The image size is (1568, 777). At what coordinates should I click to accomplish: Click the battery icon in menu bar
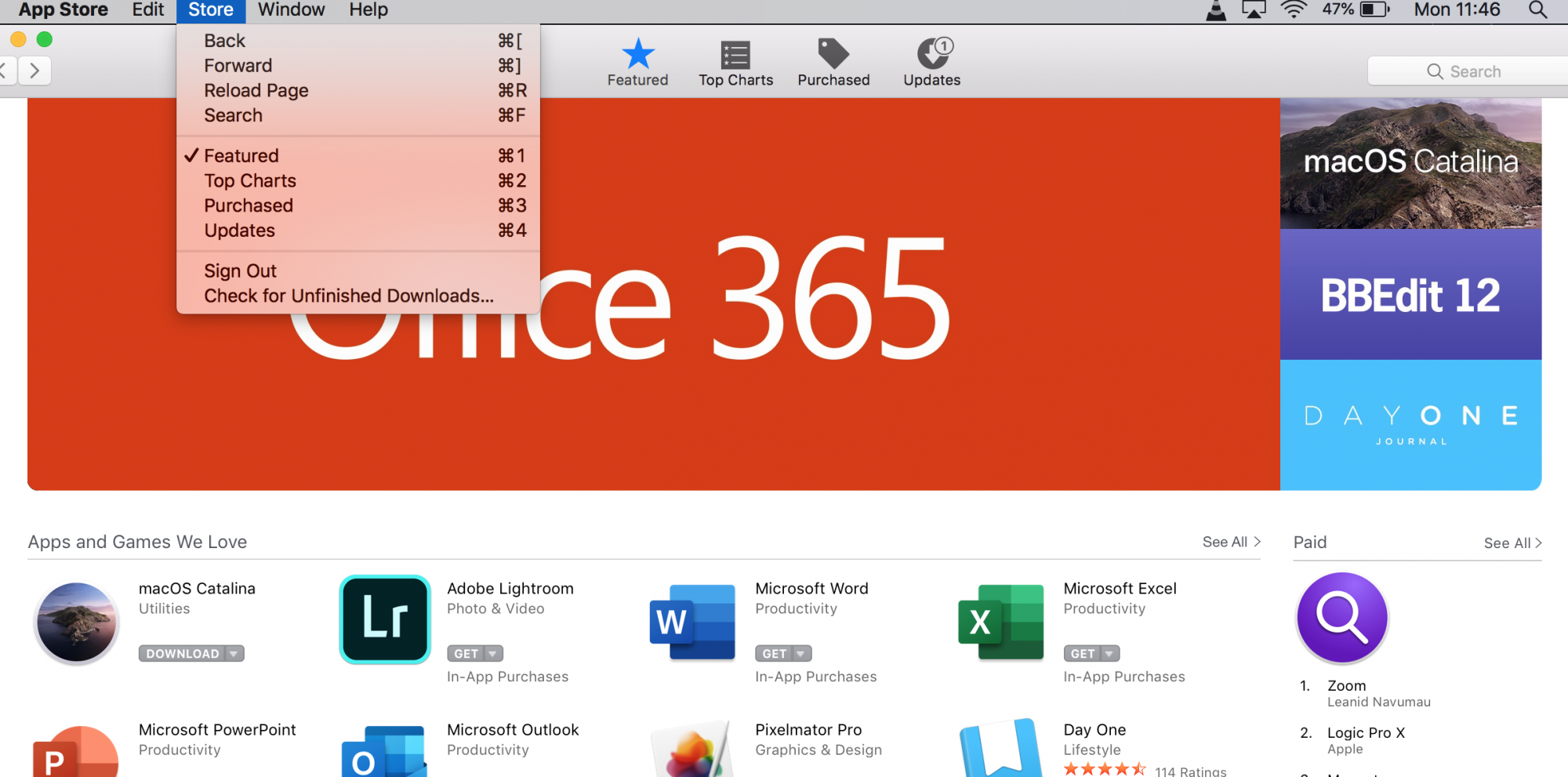1374,10
